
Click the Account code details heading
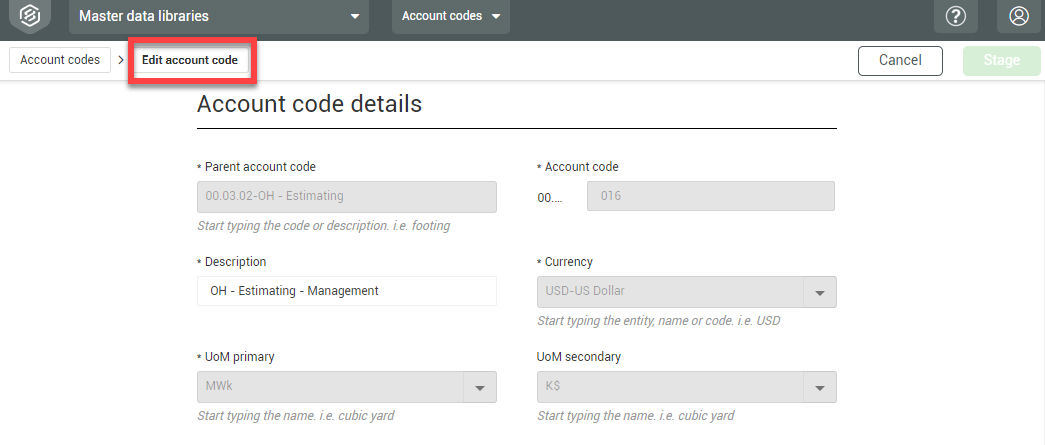[x=309, y=104]
